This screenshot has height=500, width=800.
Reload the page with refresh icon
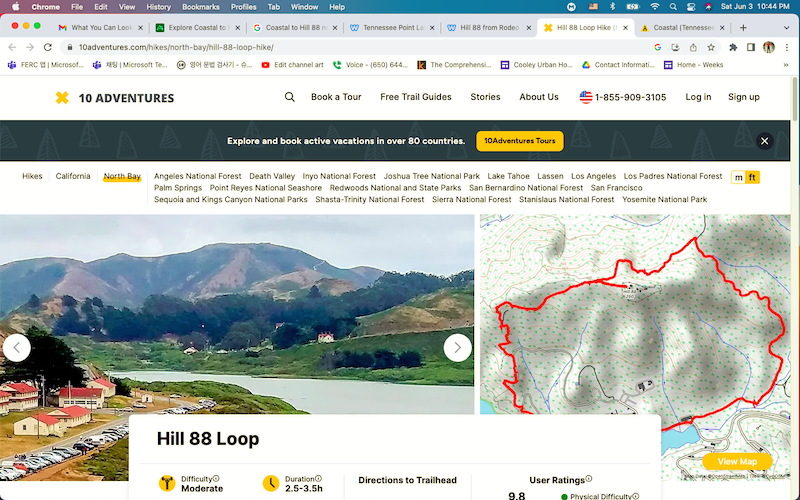pos(47,47)
